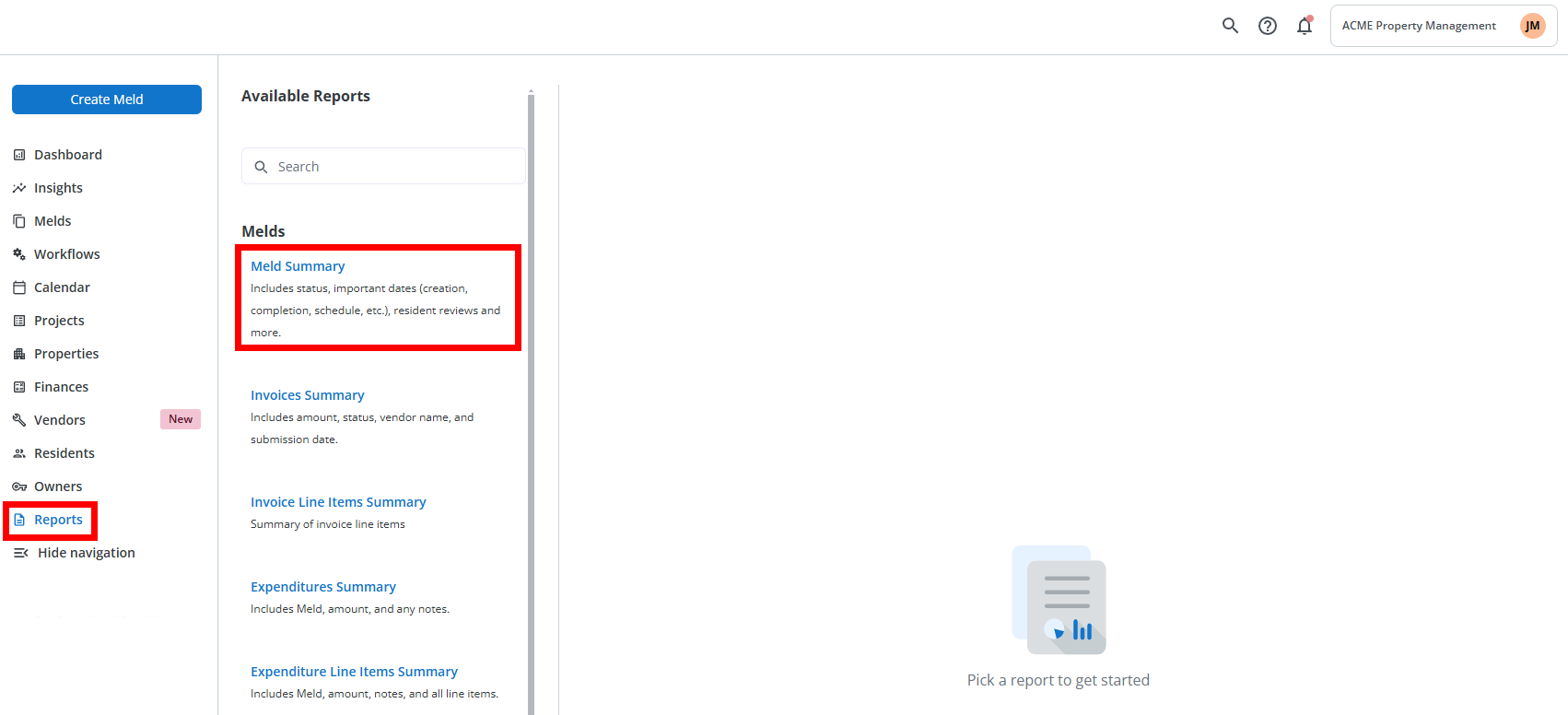The width and height of the screenshot is (1568, 715).
Task: Click the Insights chart icon
Action: pyautogui.click(x=19, y=188)
